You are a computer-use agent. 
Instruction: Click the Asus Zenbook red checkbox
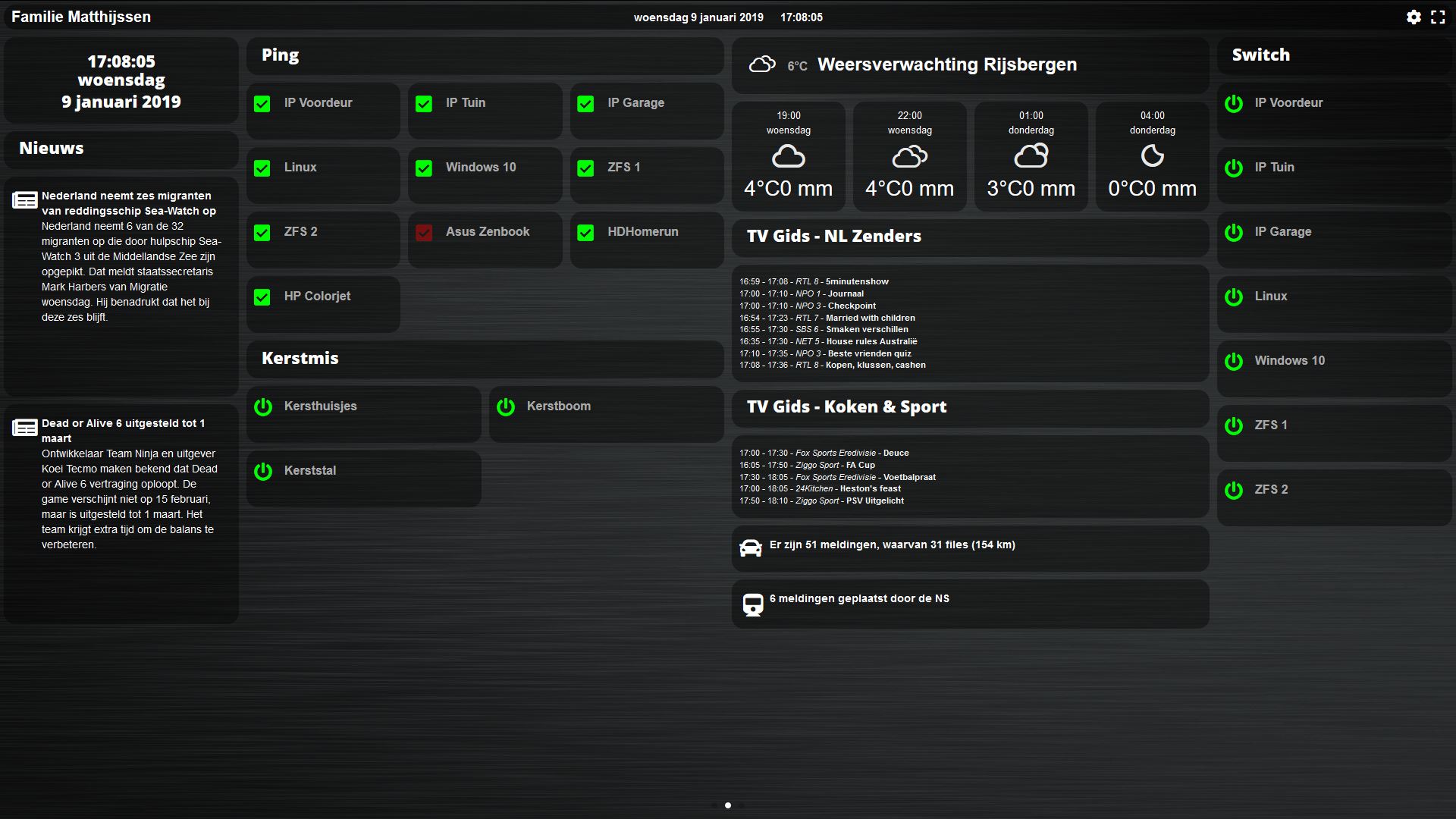click(424, 233)
